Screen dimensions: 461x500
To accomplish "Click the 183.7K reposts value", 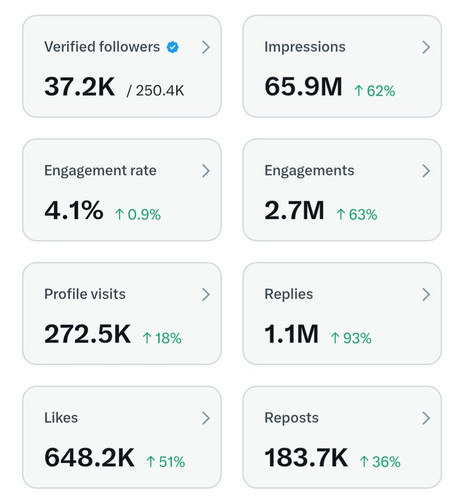I will [306, 458].
